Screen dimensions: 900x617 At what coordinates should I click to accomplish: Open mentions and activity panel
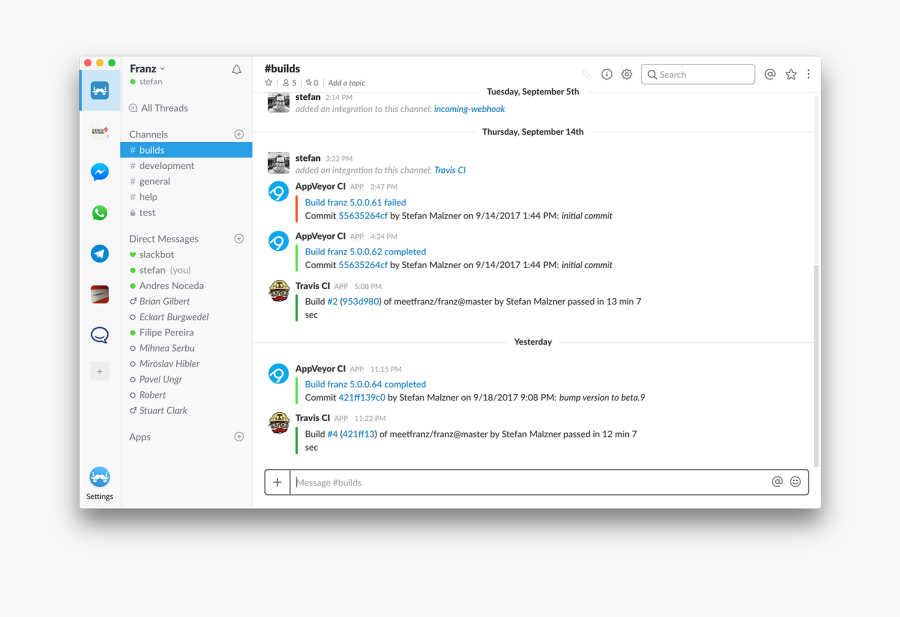[770, 74]
